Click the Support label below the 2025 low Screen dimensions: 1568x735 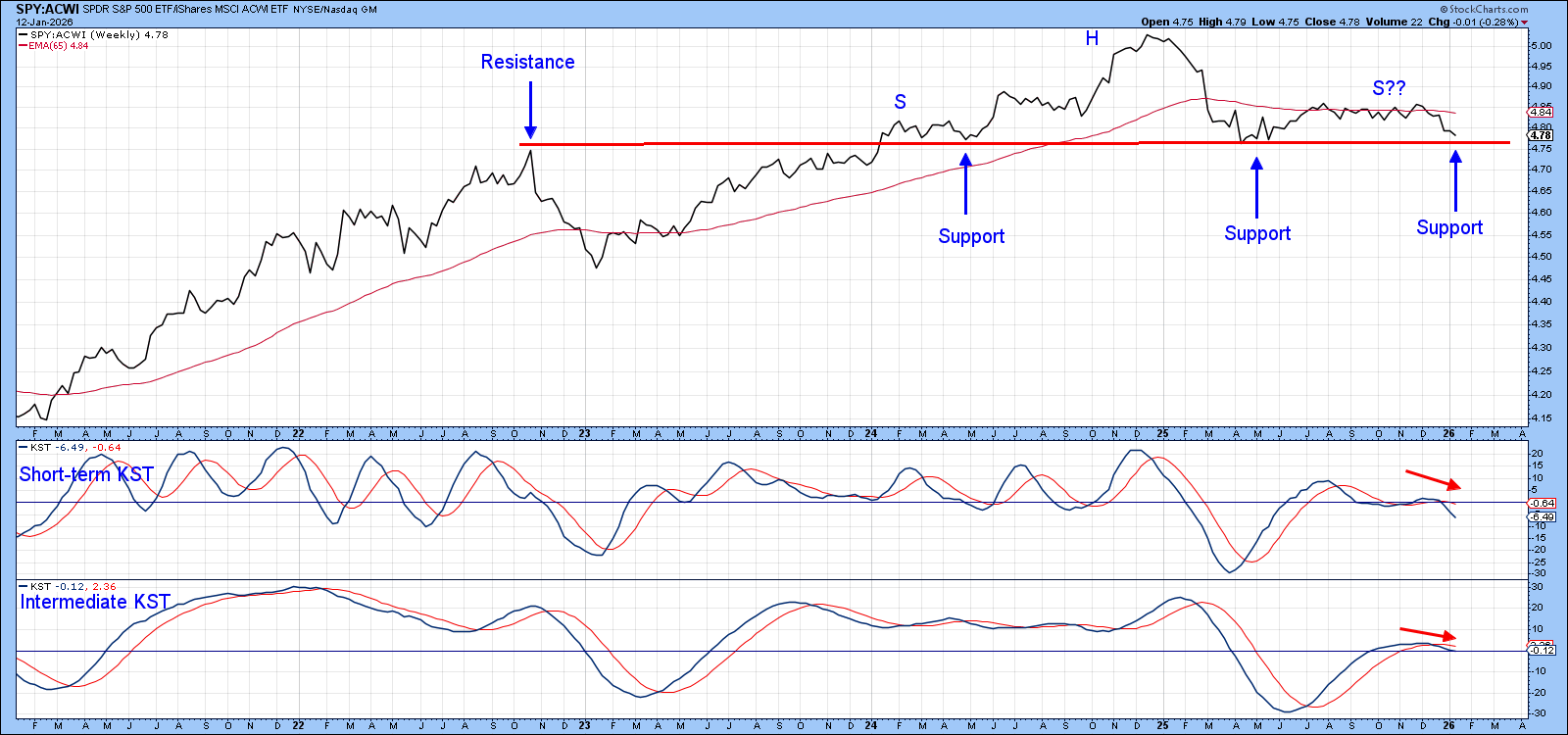(1257, 233)
